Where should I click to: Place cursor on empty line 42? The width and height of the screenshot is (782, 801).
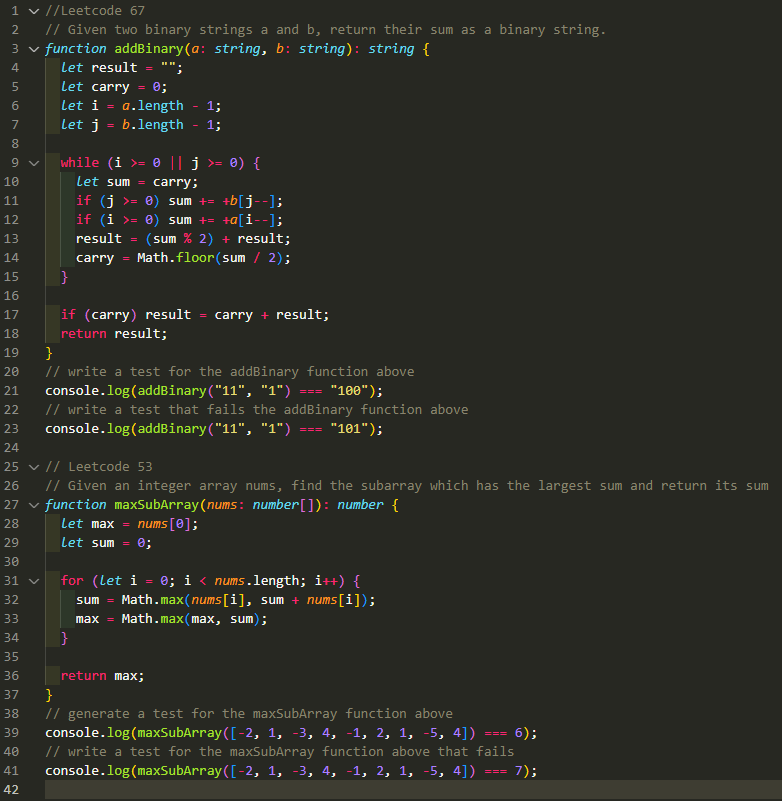413,790
